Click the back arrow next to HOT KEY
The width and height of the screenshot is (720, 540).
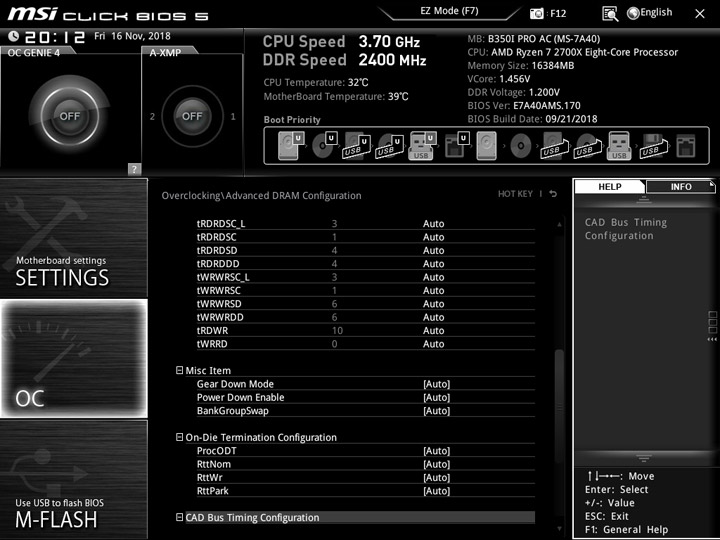tap(553, 194)
